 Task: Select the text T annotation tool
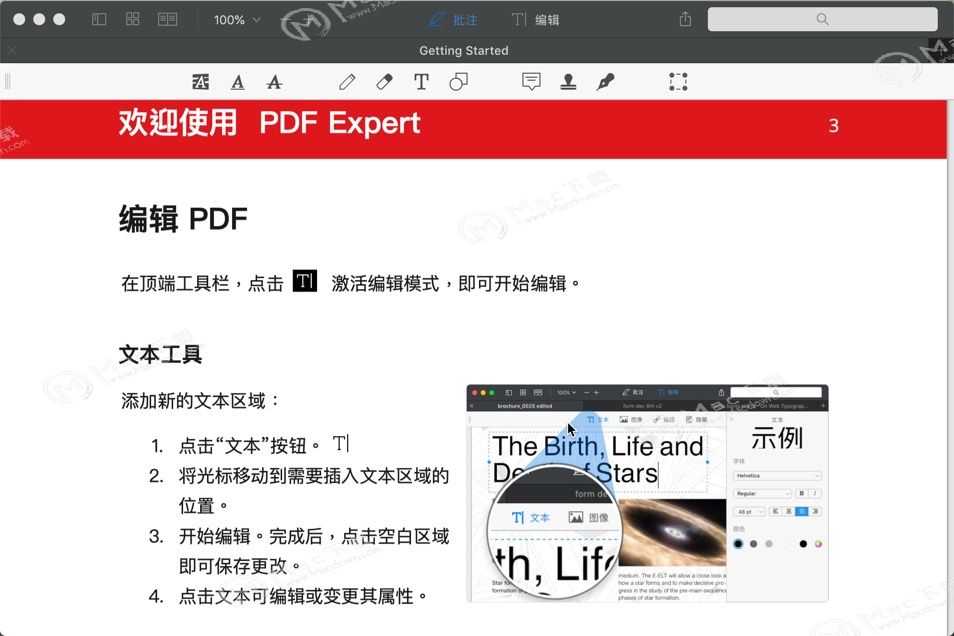click(x=421, y=82)
